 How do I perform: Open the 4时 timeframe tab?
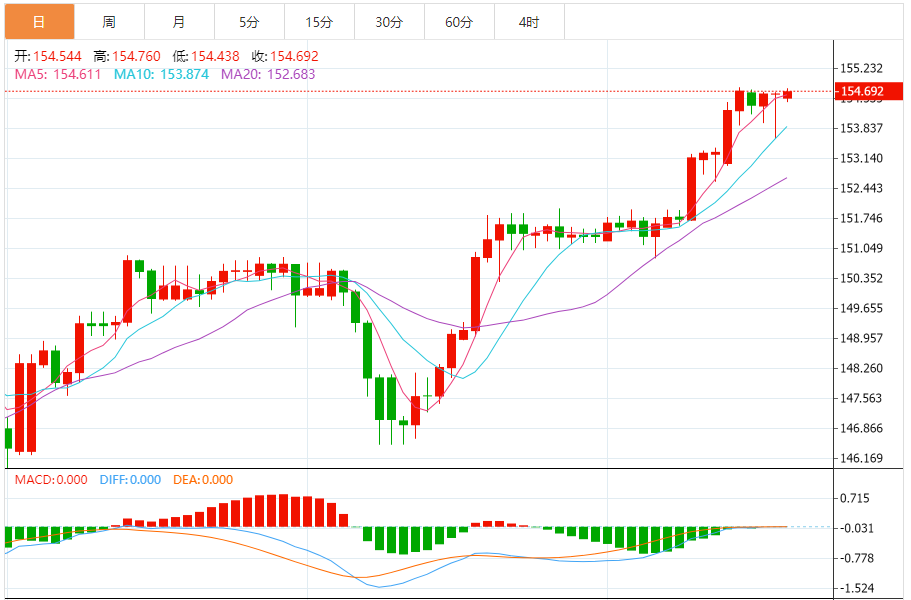click(529, 21)
